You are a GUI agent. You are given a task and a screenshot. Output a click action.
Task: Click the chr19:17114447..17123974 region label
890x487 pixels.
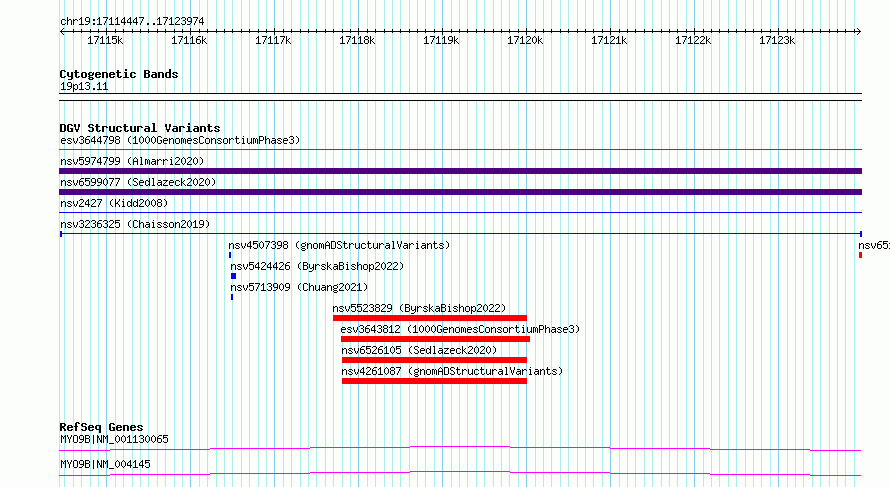132,21
